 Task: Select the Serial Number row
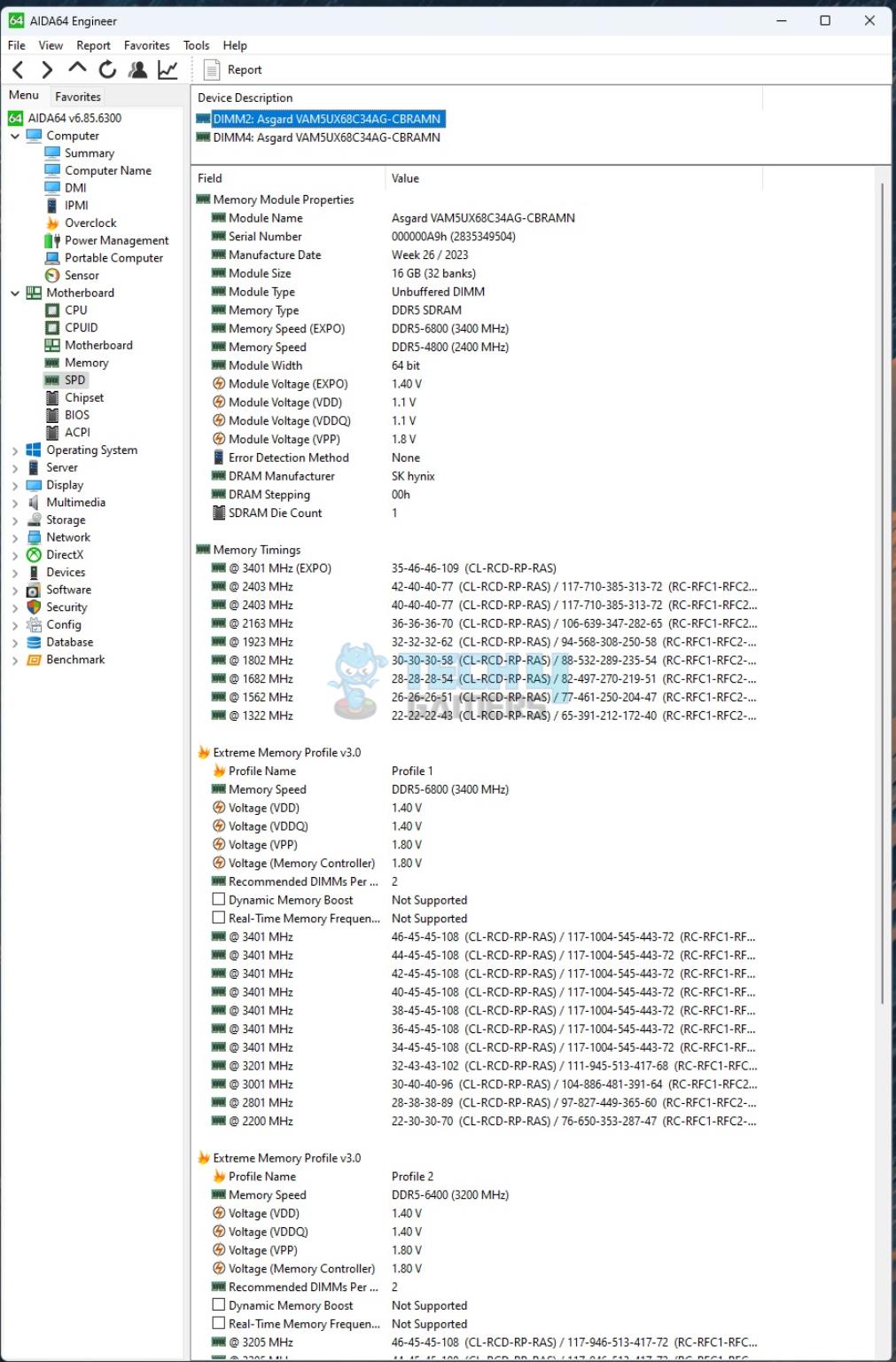(x=475, y=237)
